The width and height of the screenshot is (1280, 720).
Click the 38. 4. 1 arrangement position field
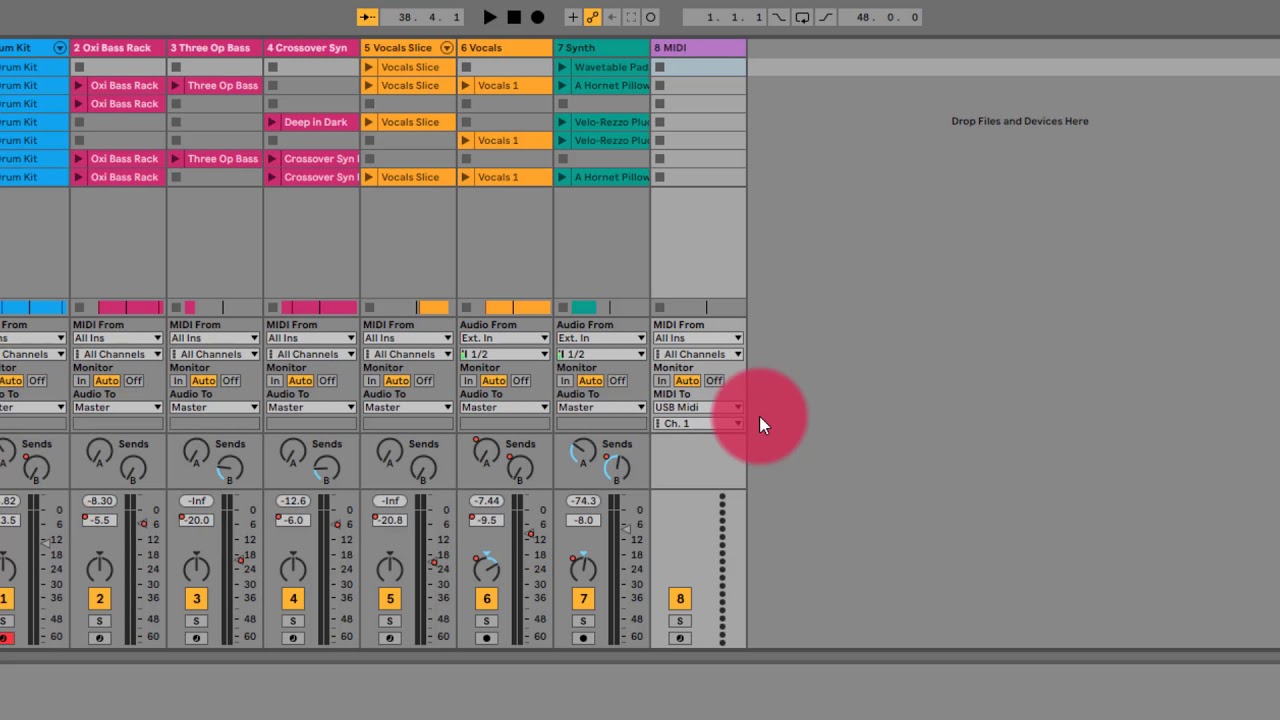430,17
